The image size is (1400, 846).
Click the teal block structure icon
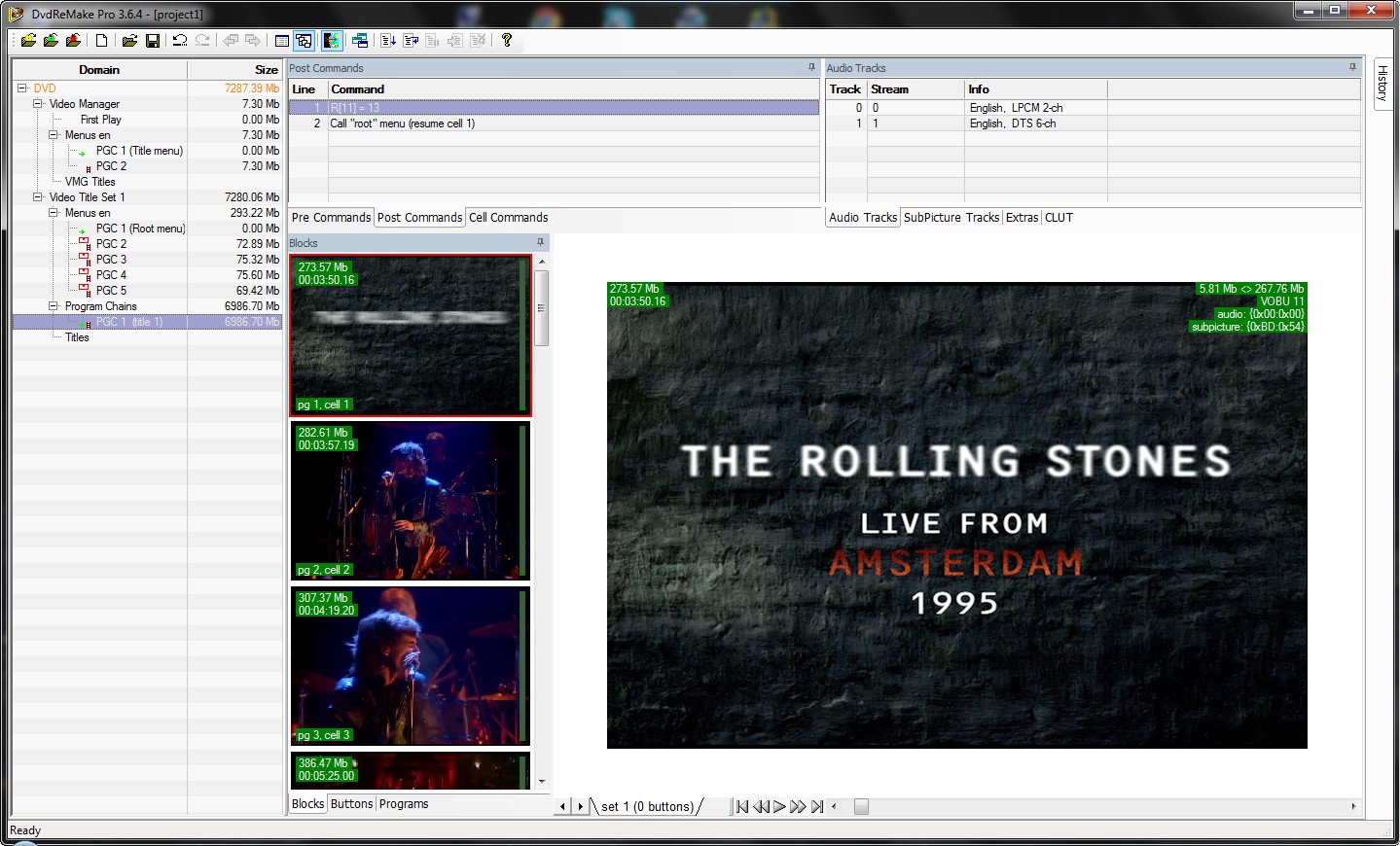click(x=360, y=40)
